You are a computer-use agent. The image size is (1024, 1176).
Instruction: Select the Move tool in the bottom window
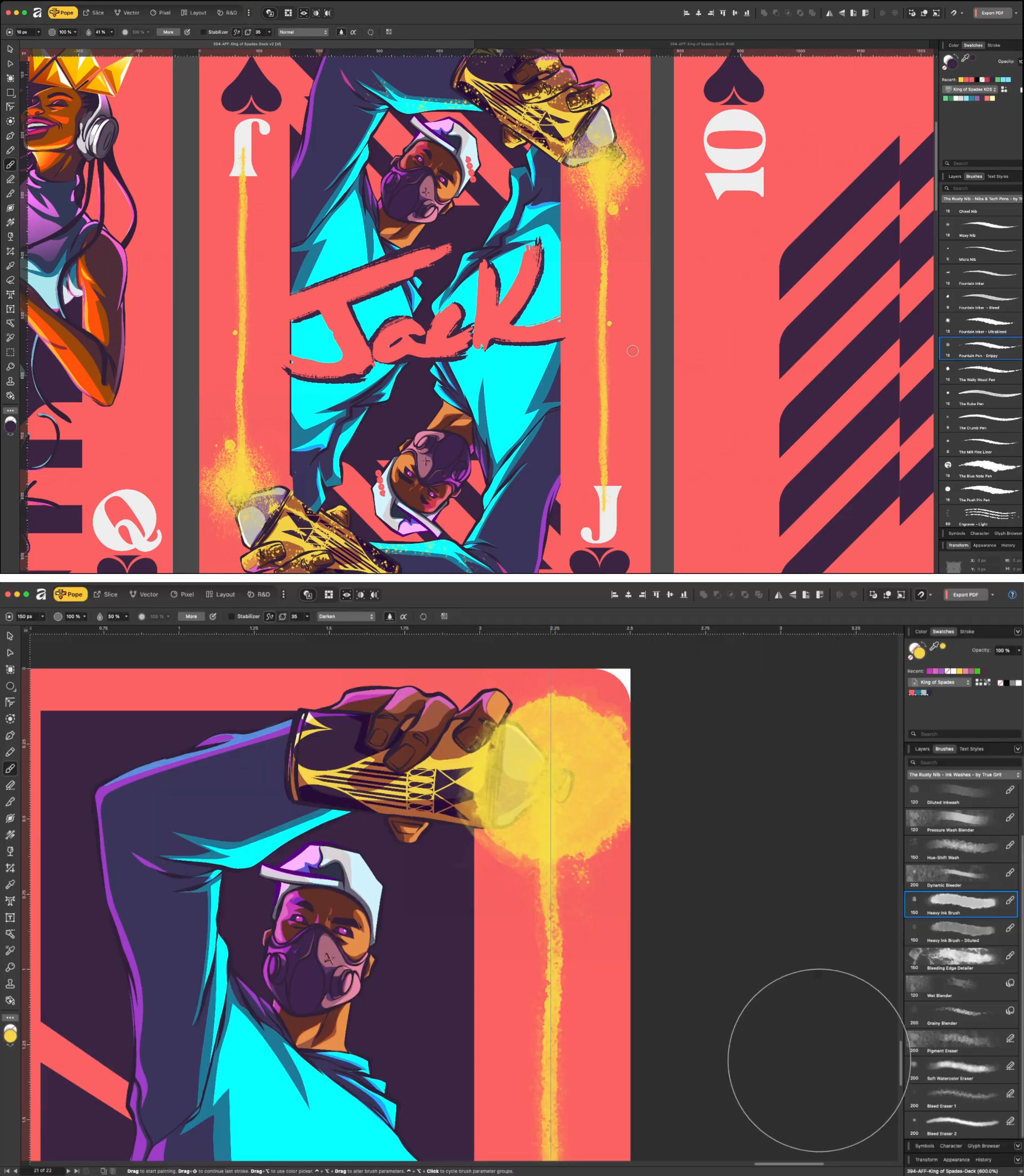click(x=10, y=636)
